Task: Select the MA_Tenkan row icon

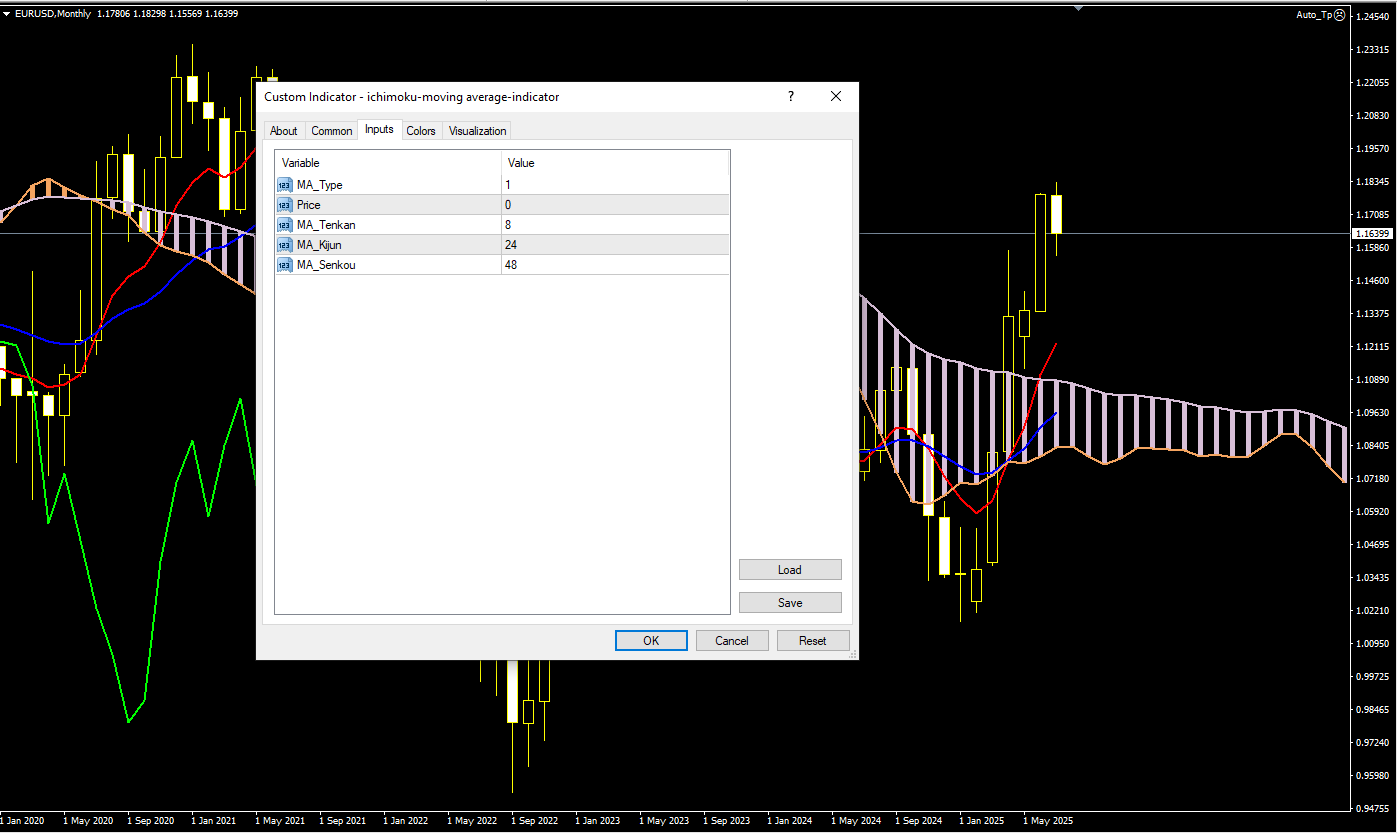Action: click(284, 225)
